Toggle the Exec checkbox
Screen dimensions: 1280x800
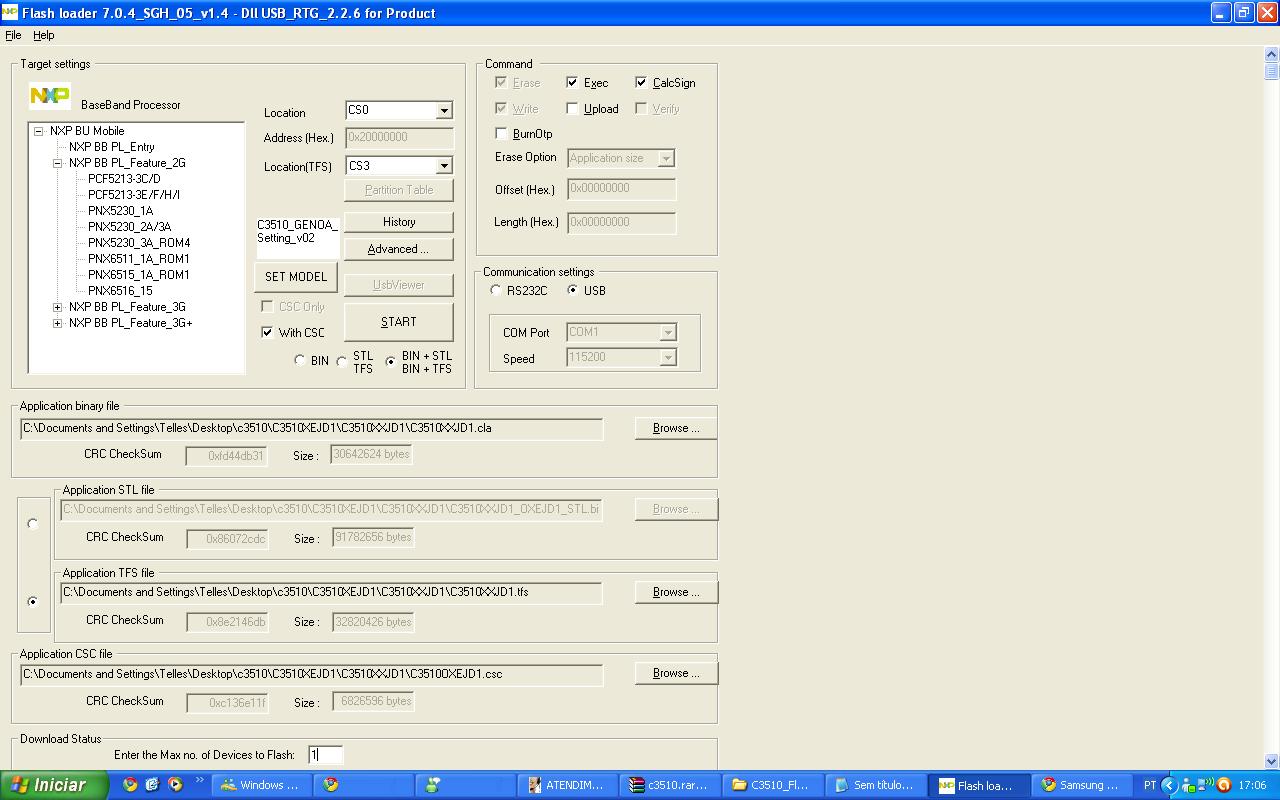571,83
